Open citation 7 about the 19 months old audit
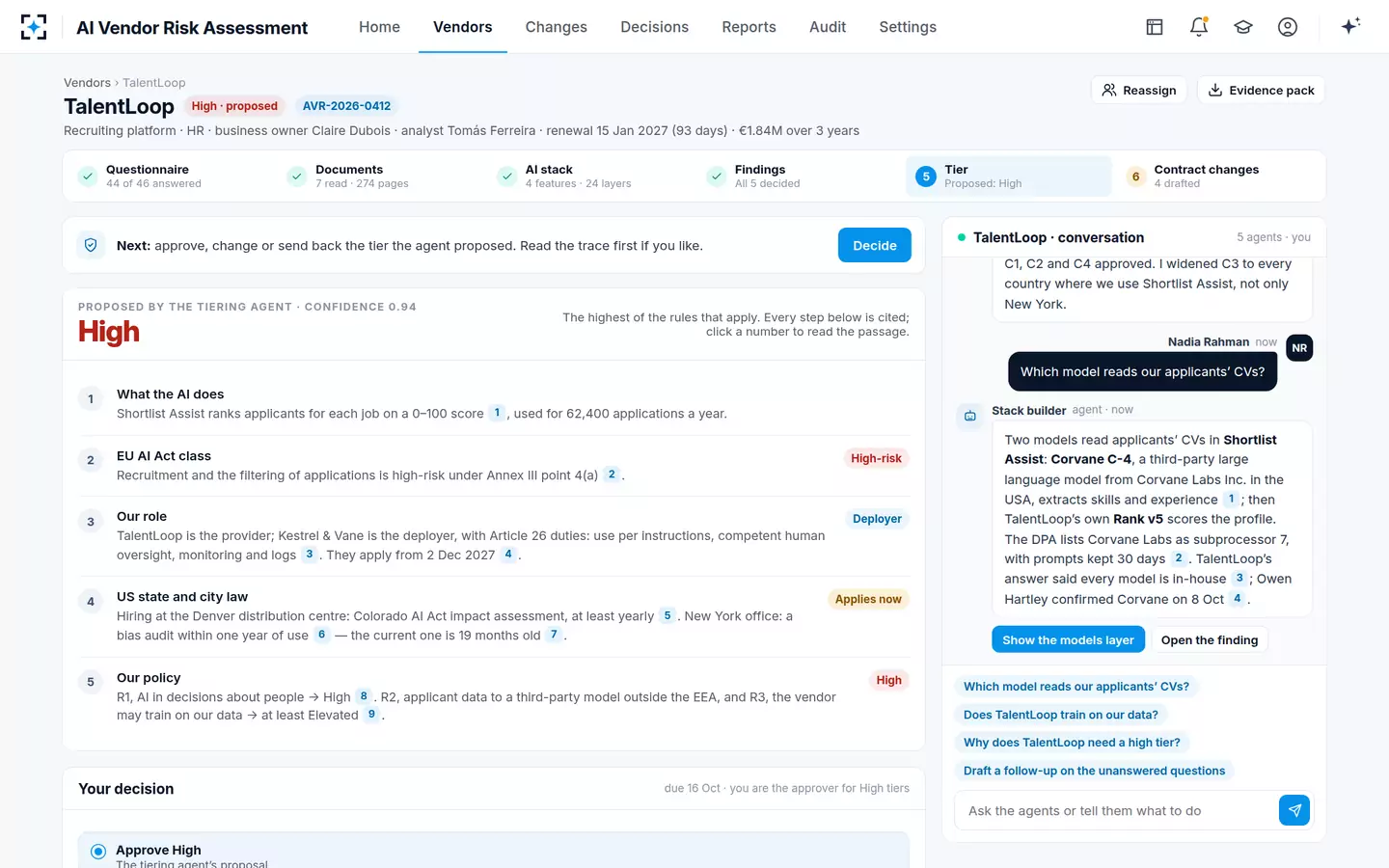Screen dimensions: 1389x868 click(x=554, y=635)
